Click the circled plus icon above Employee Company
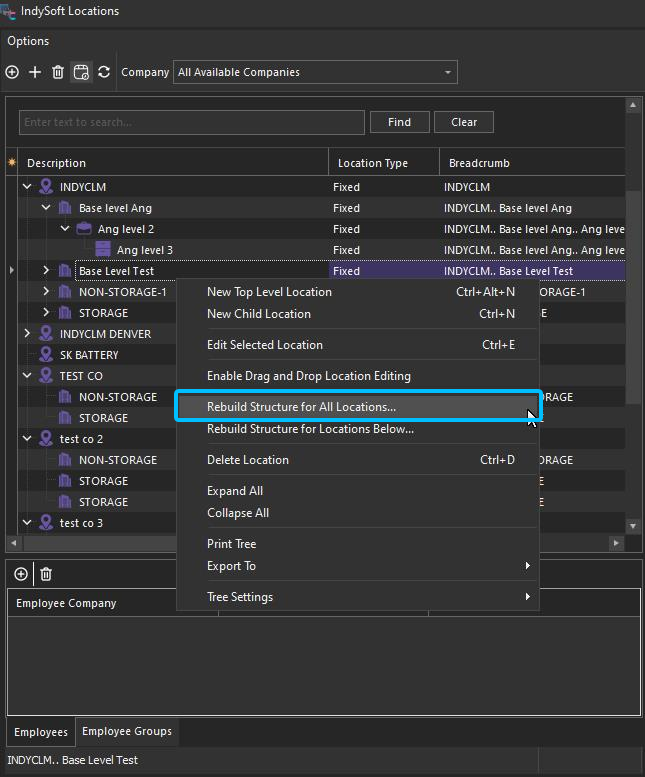The image size is (645, 777). pyautogui.click(x=21, y=574)
